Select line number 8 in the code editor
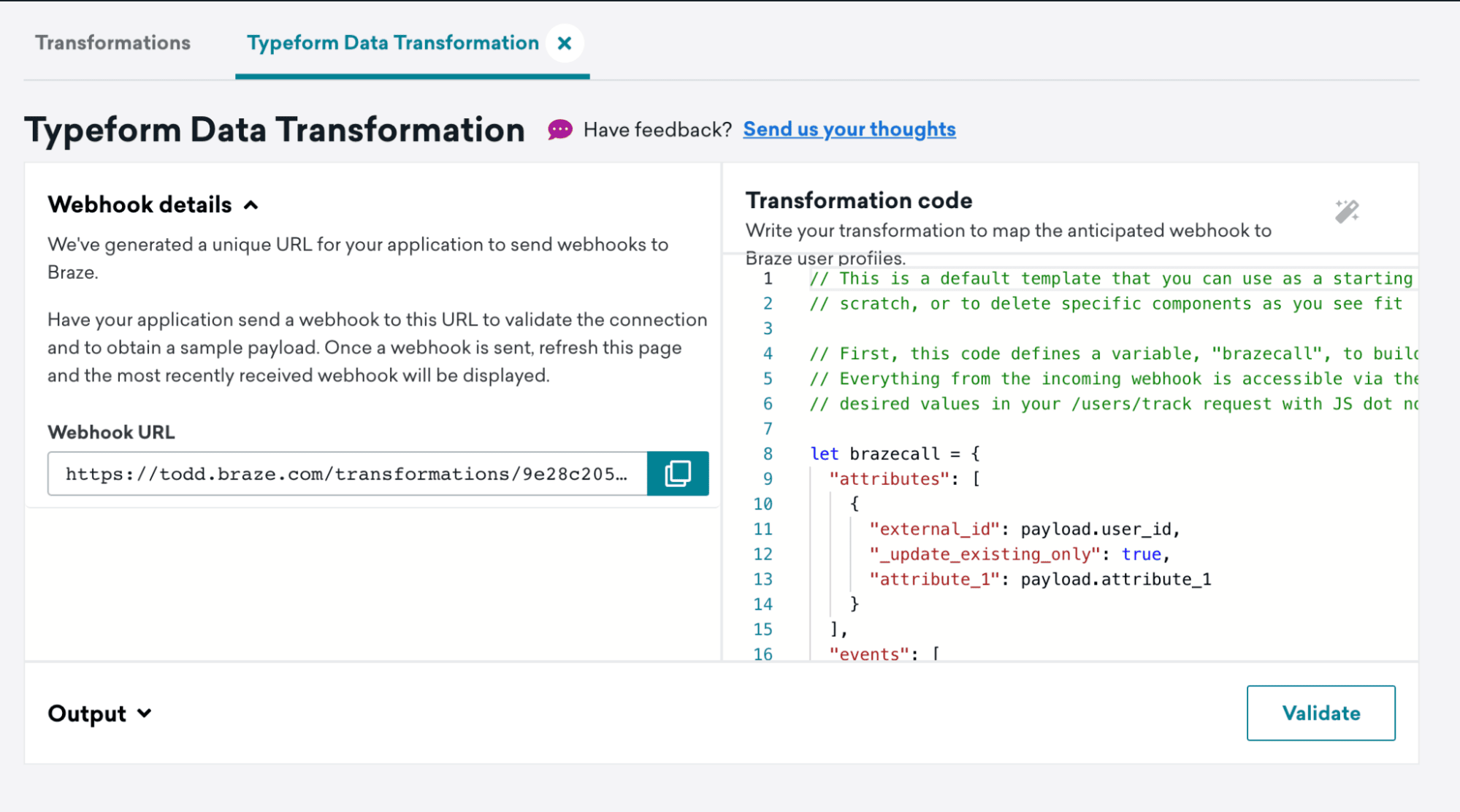This screenshot has width=1460, height=812. (767, 453)
